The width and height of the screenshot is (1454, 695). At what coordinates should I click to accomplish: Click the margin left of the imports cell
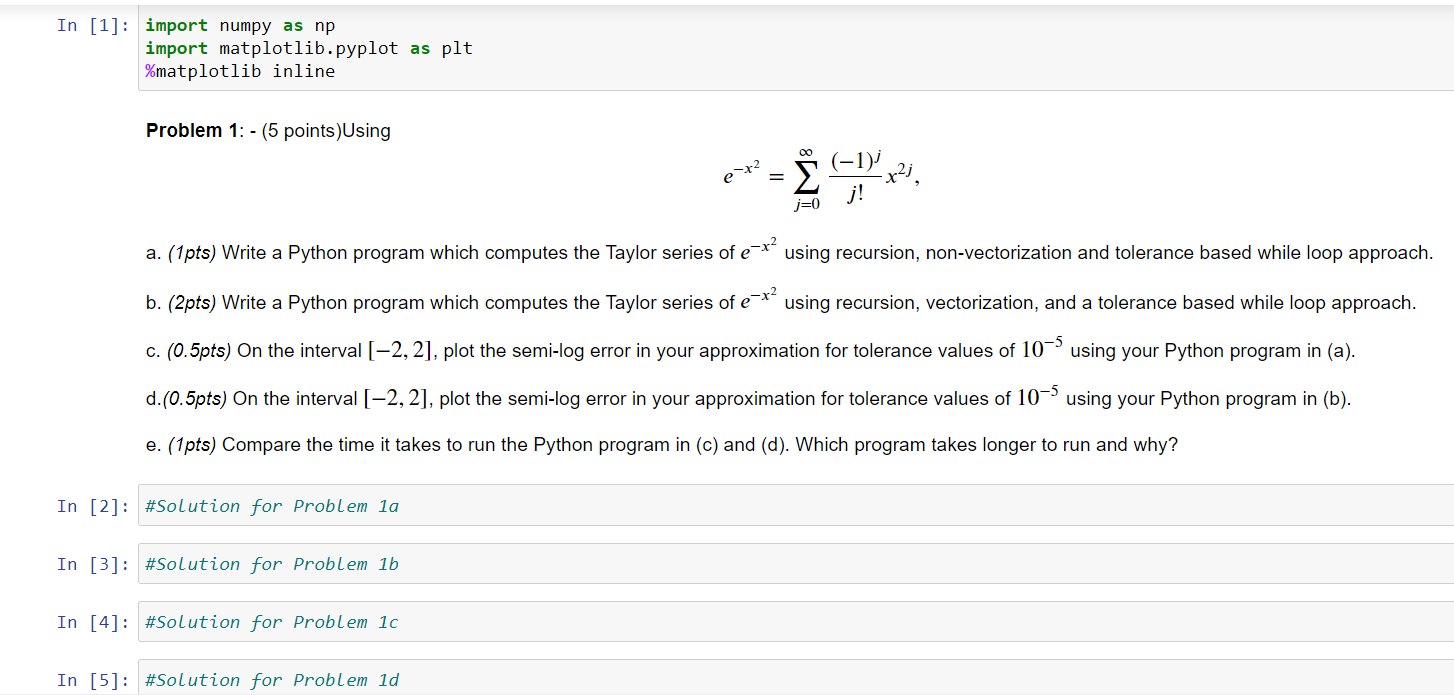(x=25, y=48)
